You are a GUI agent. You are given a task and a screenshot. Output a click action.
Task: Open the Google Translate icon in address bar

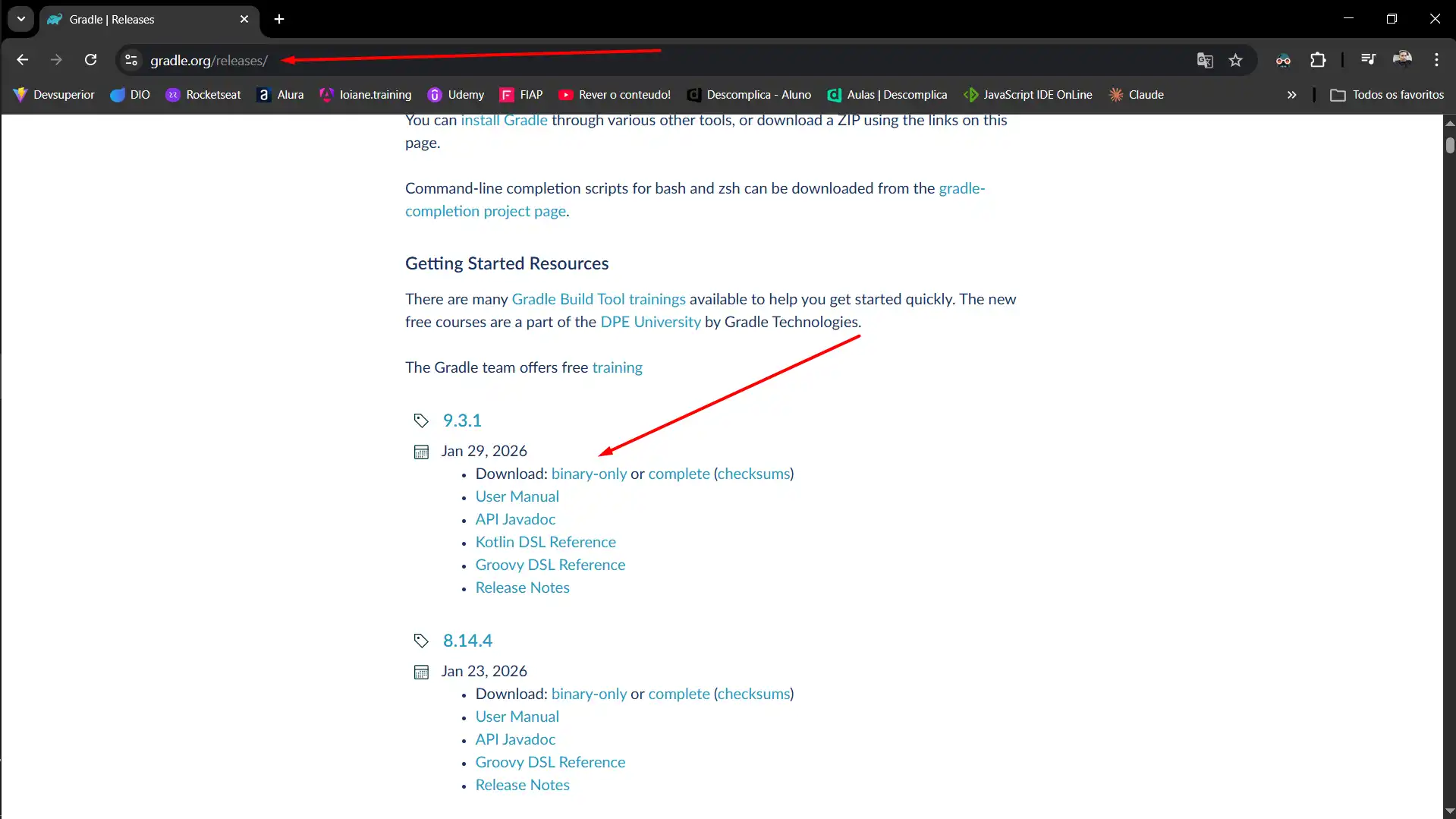click(x=1204, y=60)
